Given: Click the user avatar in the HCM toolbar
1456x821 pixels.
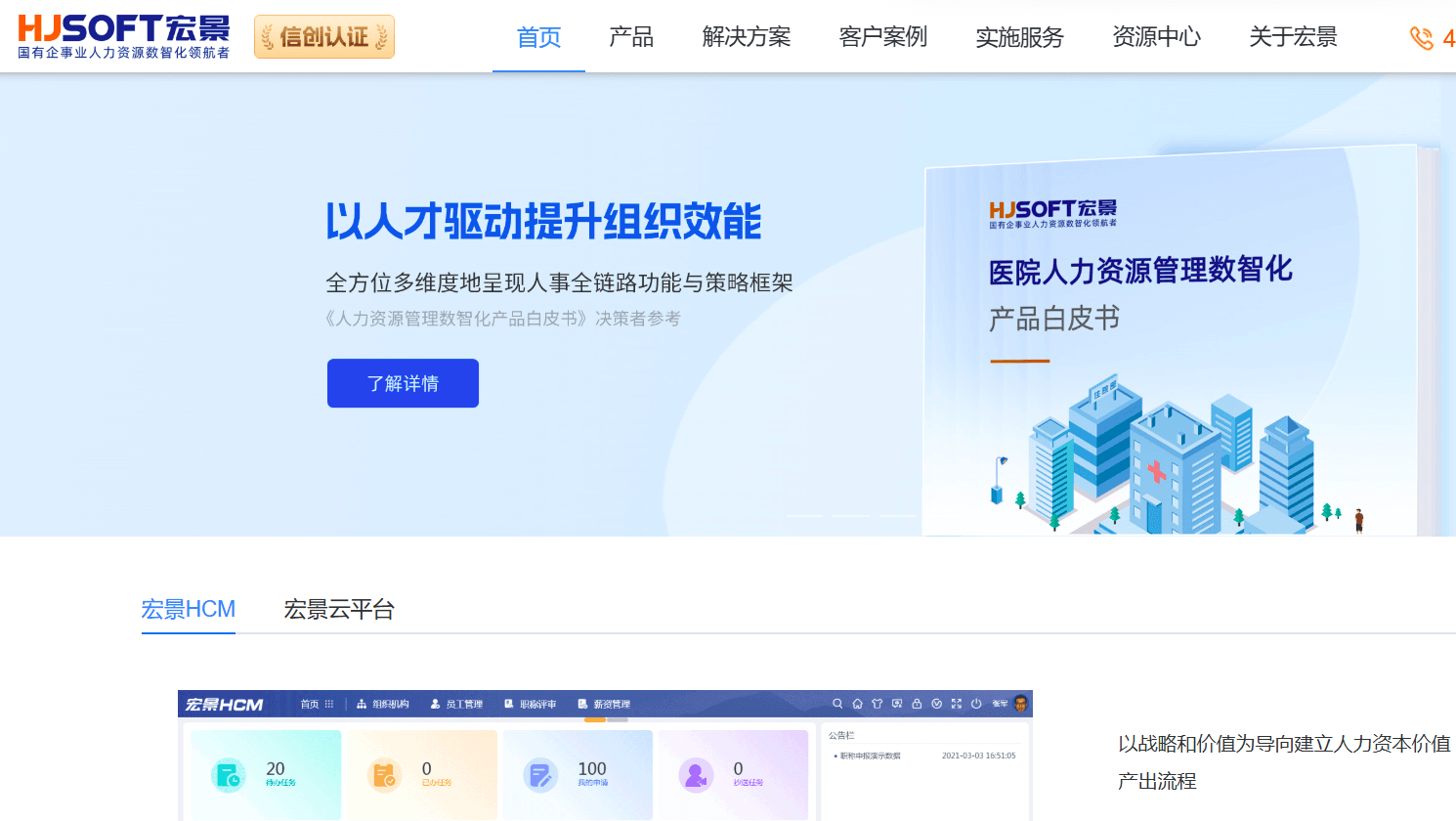Looking at the screenshot, I should 1021,703.
